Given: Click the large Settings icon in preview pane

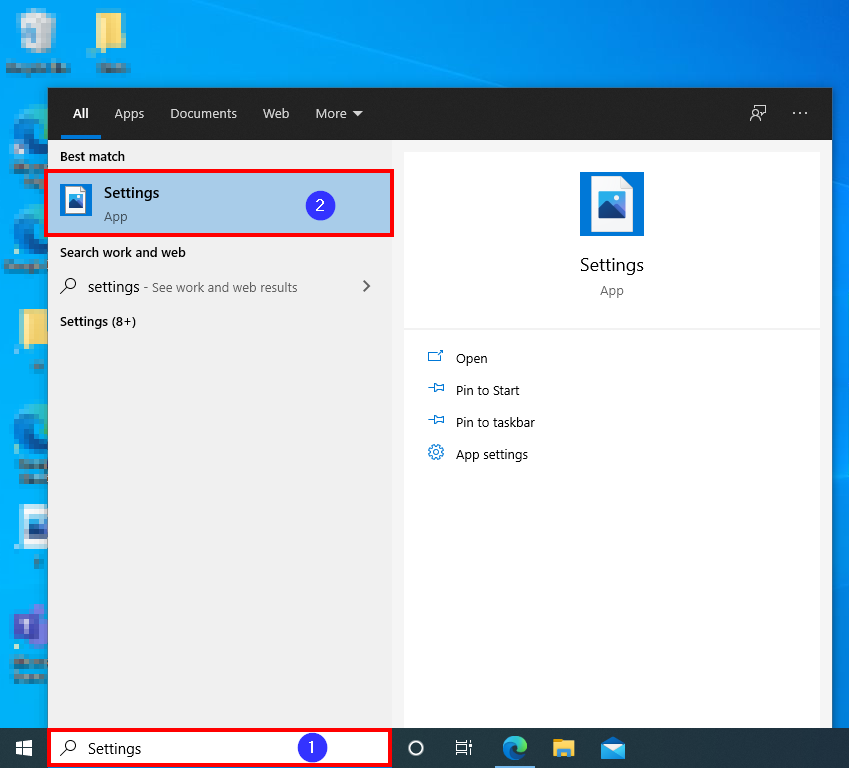Looking at the screenshot, I should [x=612, y=204].
